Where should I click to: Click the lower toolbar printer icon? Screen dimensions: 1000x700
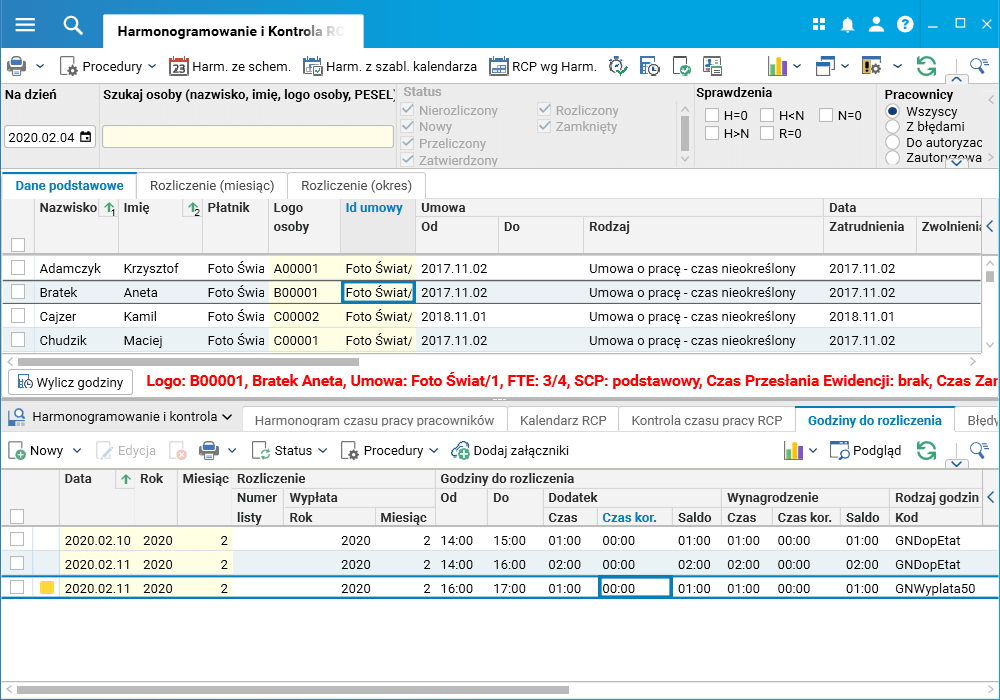(209, 451)
